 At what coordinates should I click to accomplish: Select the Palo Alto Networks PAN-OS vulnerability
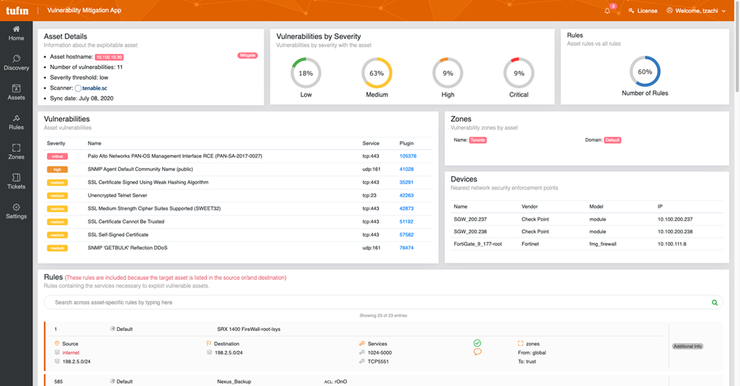click(175, 156)
